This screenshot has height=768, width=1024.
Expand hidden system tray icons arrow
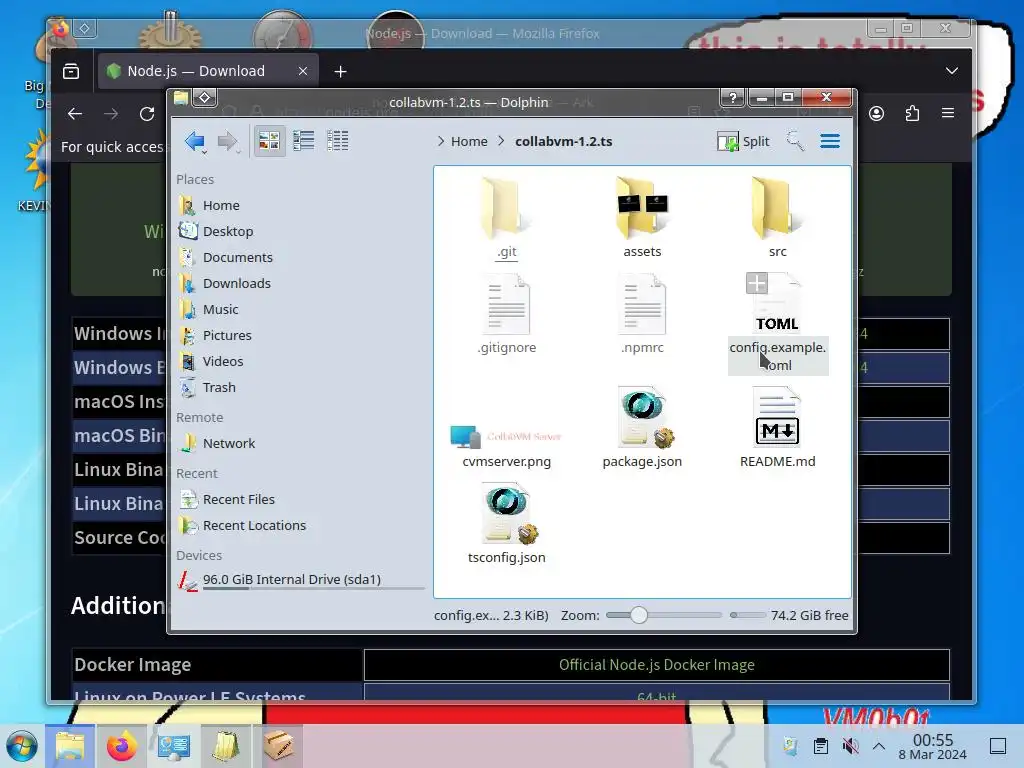coord(879,746)
